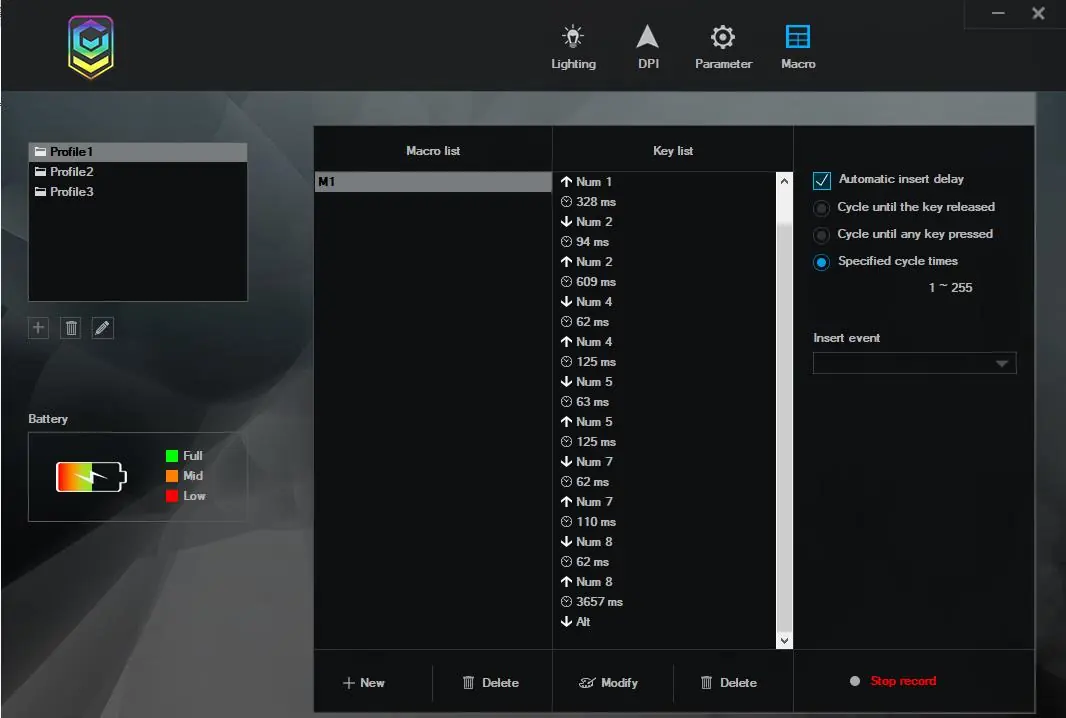Select Cycle until any key pressed

click(821, 235)
